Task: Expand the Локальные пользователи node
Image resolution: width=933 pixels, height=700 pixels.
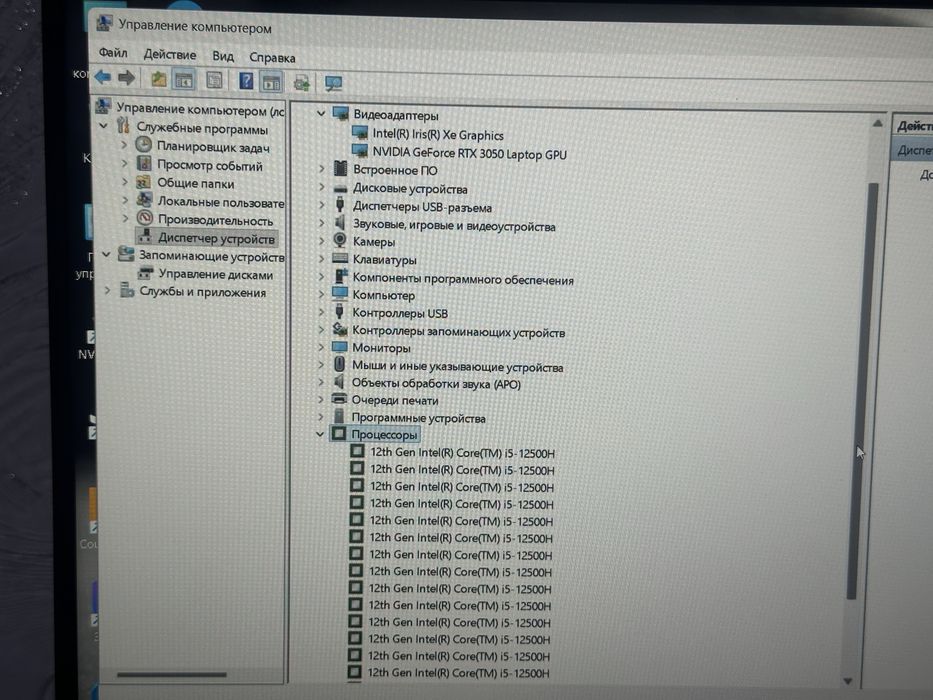Action: click(x=124, y=199)
